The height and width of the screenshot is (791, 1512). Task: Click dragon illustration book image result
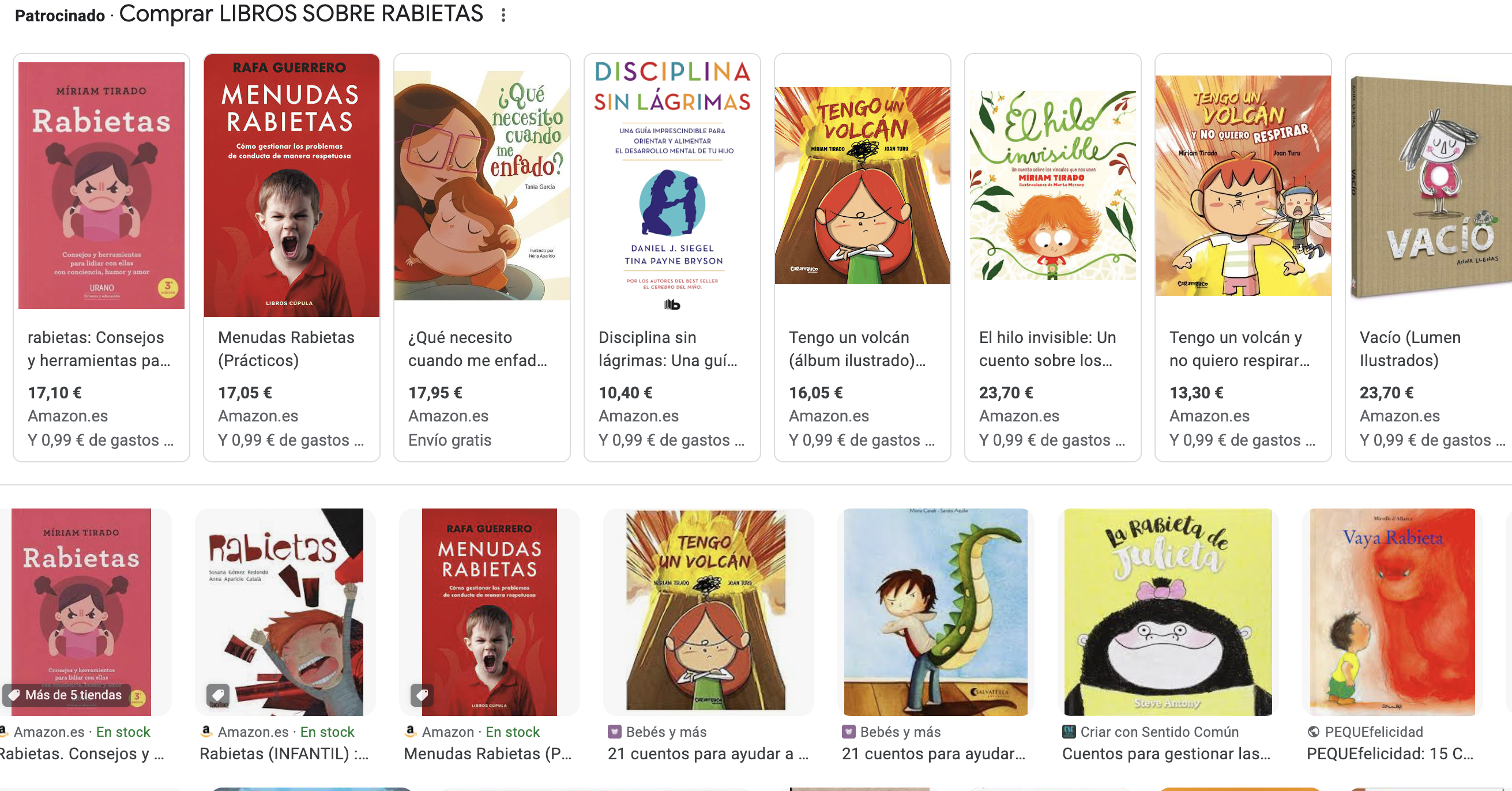935,612
